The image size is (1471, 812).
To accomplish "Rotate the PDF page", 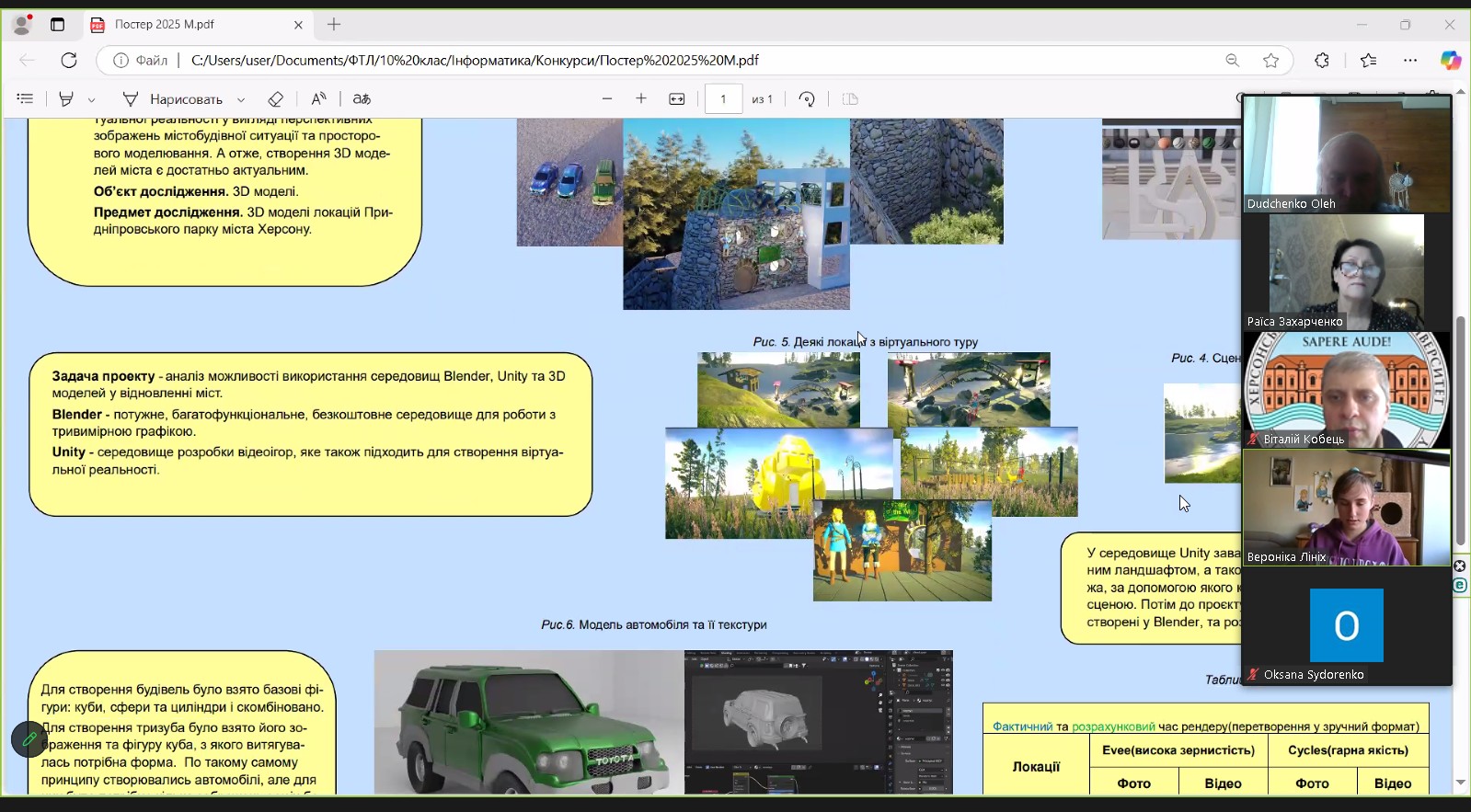I will [x=807, y=98].
